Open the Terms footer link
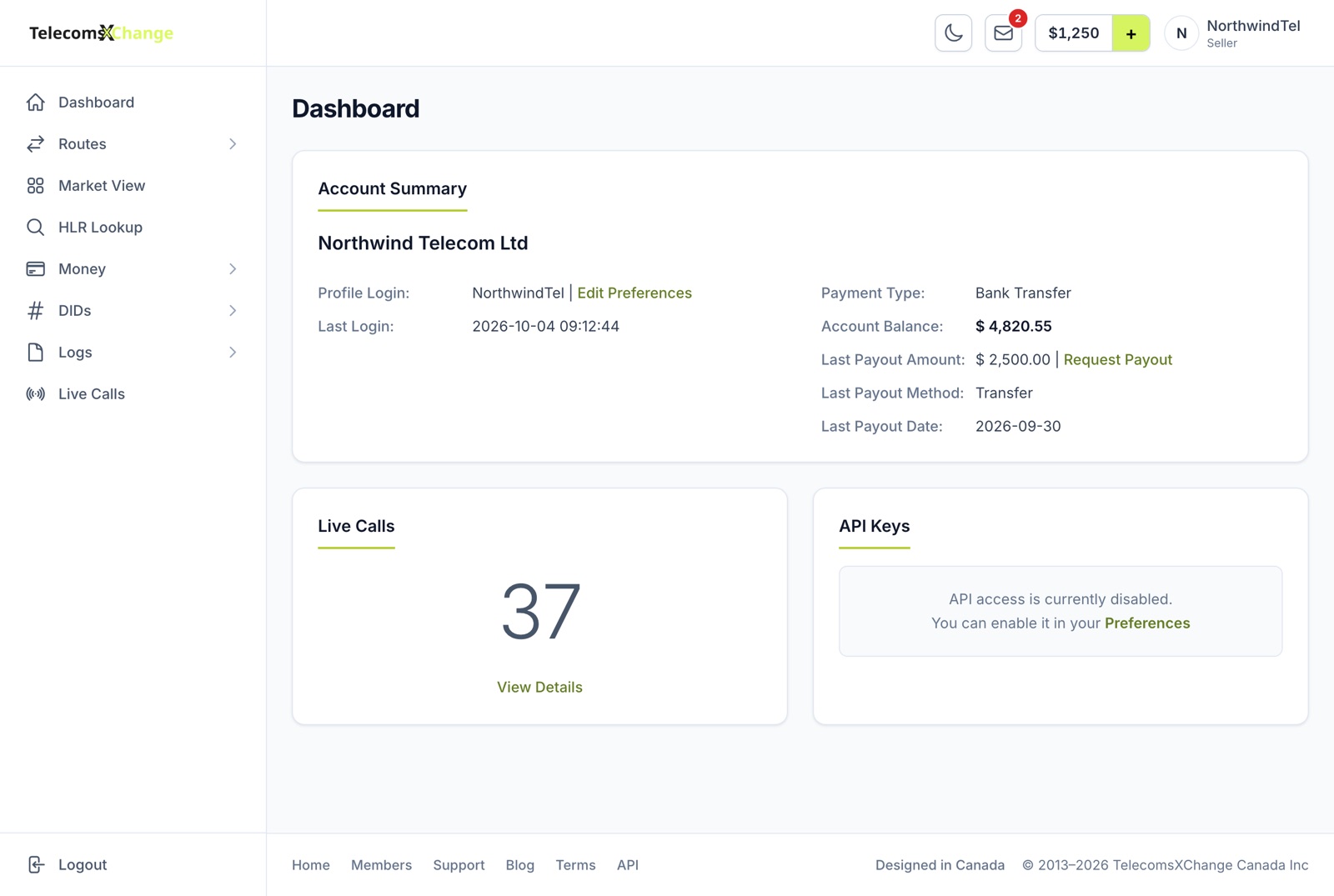1334x896 pixels. (x=575, y=865)
